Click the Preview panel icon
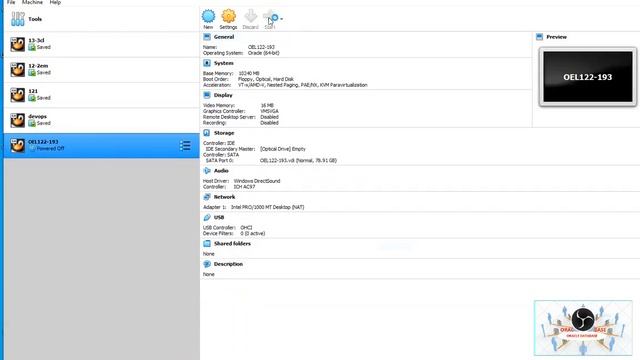Image resolution: width=640 pixels, height=360 pixels. (539, 37)
